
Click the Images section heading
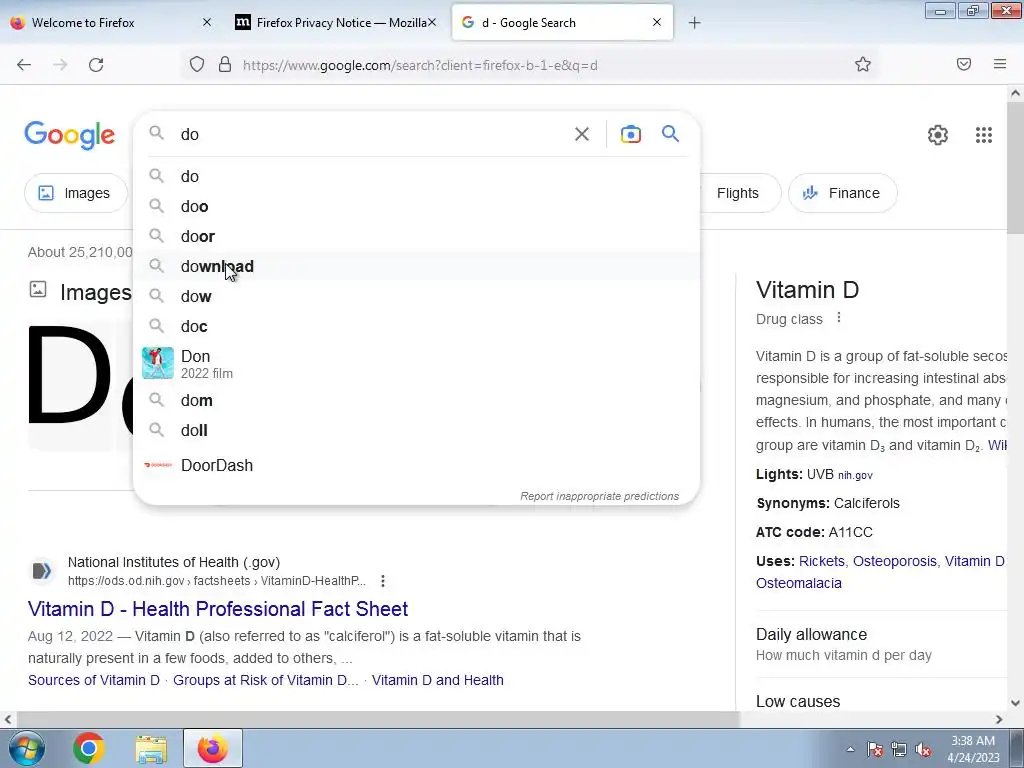(96, 293)
